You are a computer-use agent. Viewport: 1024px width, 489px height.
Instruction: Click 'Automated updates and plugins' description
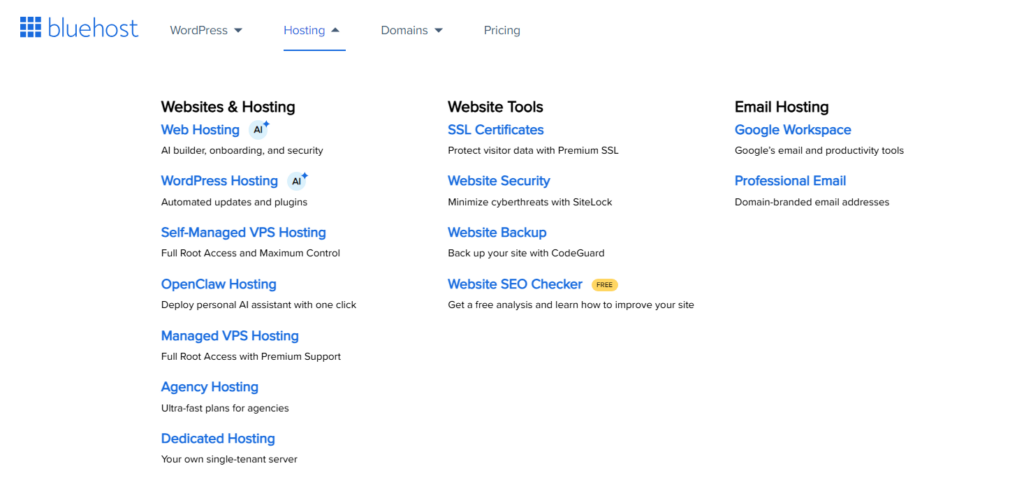pos(234,202)
